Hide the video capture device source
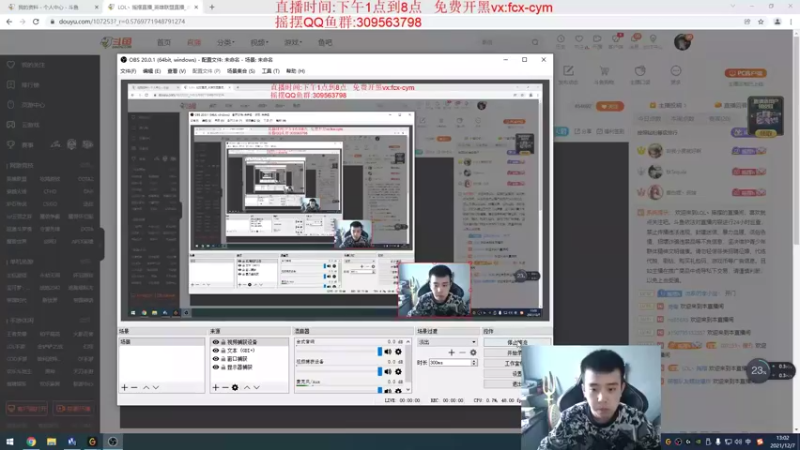 215,342
